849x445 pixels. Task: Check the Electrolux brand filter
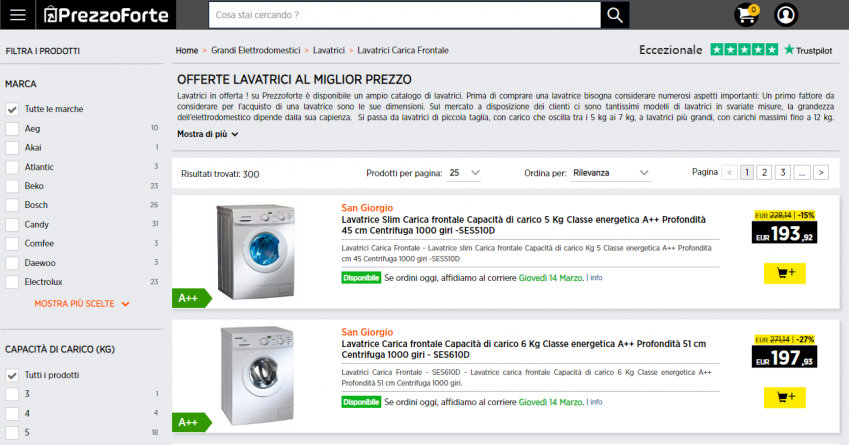click(x=12, y=282)
